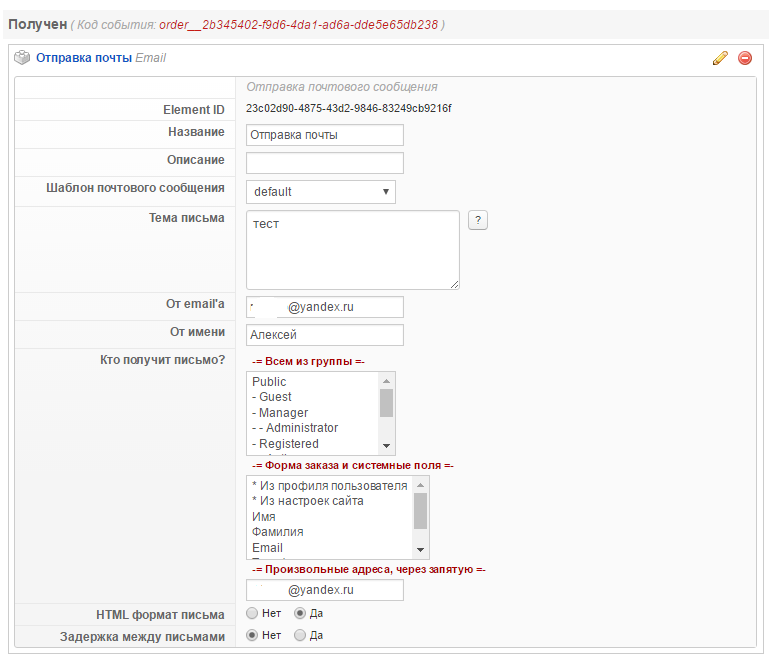Select Да for HTML формат письма

point(300,613)
